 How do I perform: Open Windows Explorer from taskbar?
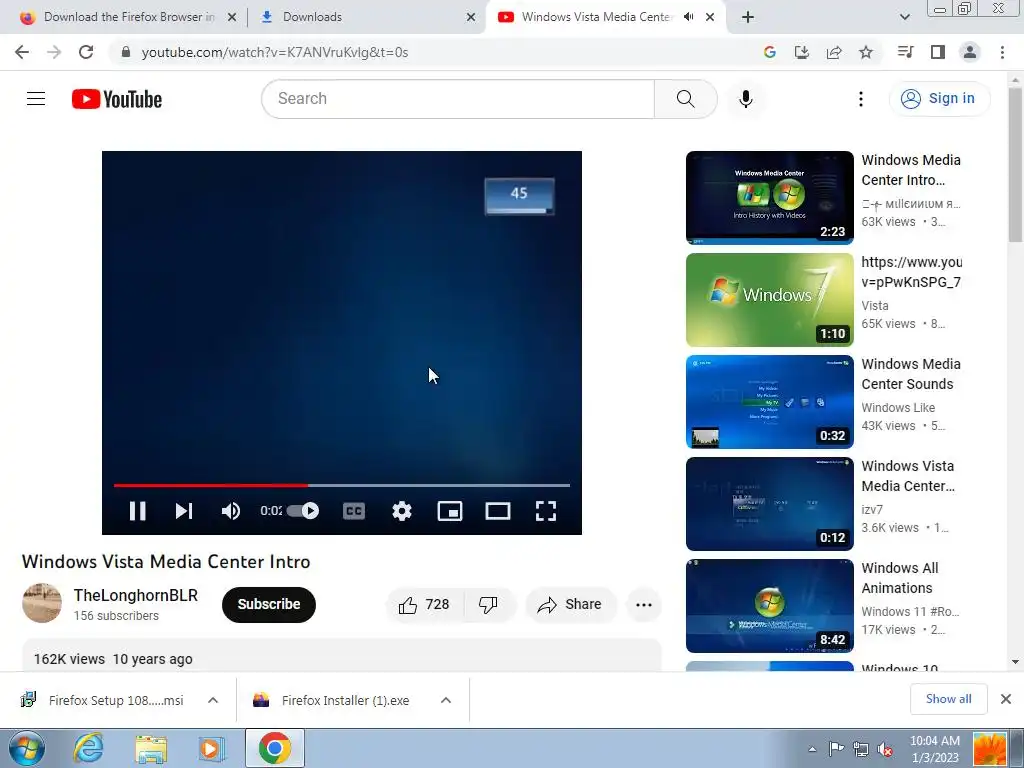pyautogui.click(x=151, y=748)
